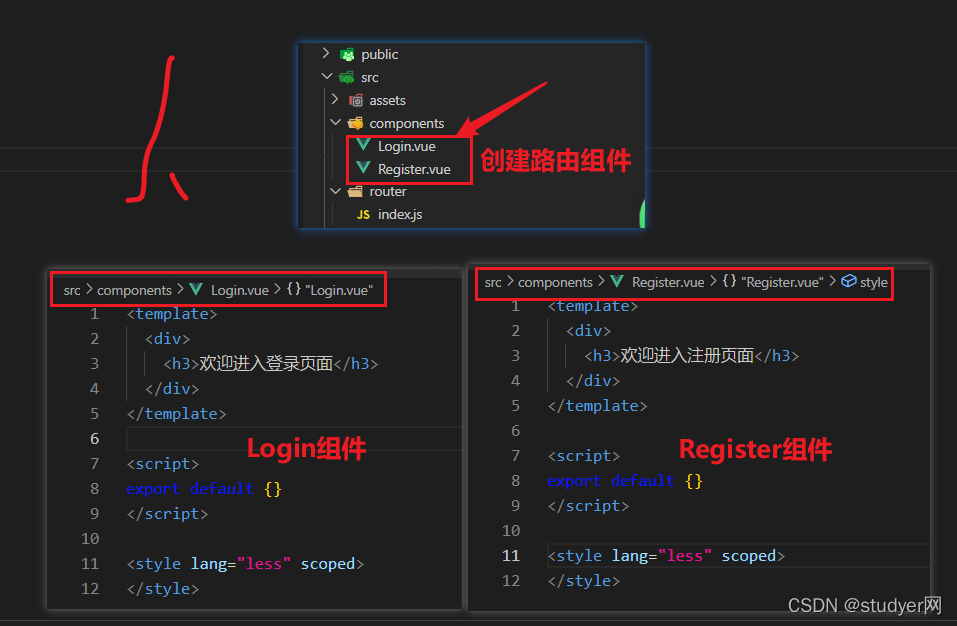Image resolution: width=957 pixels, height=626 pixels.
Task: Click Login.vue file breadcrumb in left editor
Action: (240, 290)
